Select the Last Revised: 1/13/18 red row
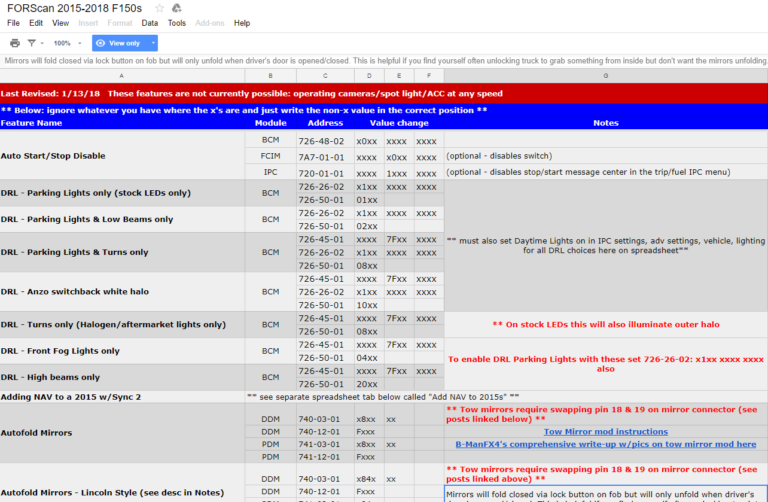 coord(384,94)
